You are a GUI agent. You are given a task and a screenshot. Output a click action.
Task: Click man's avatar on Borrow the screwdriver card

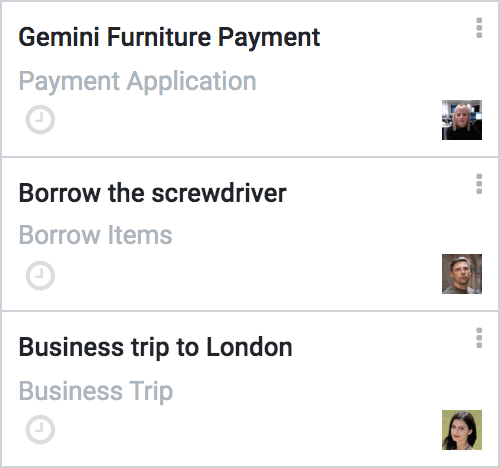462,274
